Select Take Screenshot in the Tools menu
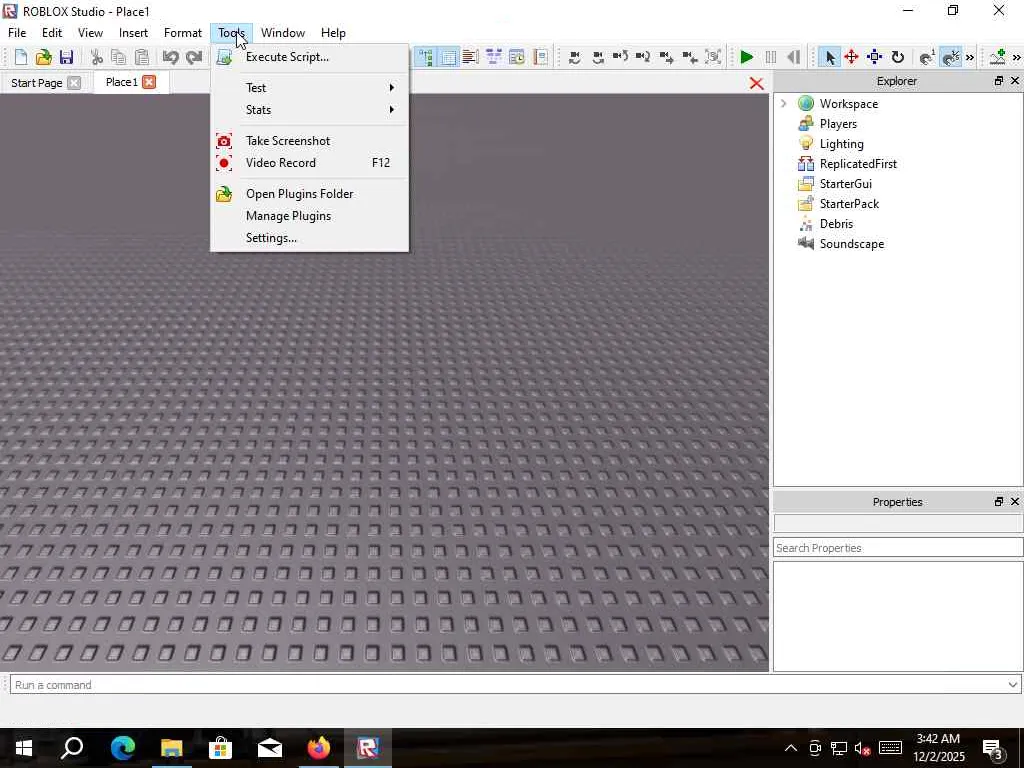 tap(310, 140)
